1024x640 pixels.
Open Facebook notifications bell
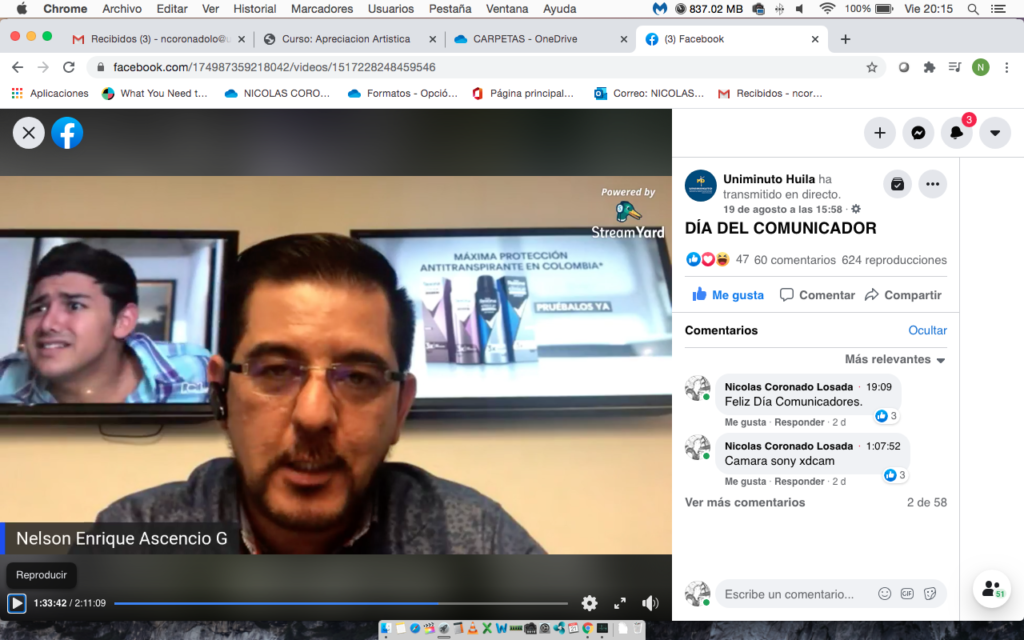click(957, 133)
